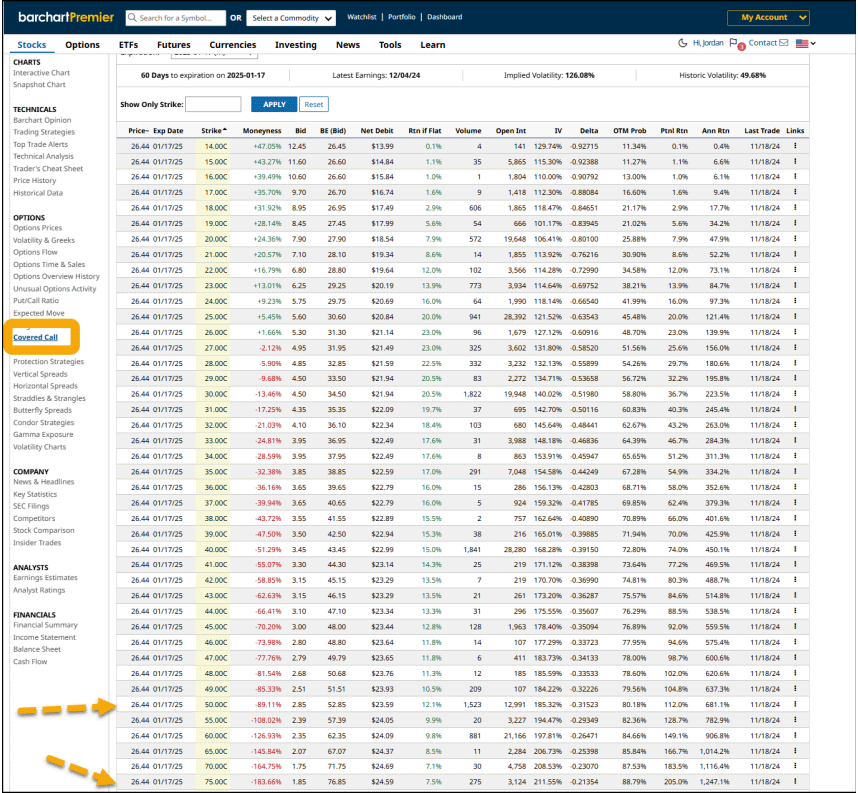
Task: Open the Portfolio link
Action: pyautogui.click(x=402, y=17)
